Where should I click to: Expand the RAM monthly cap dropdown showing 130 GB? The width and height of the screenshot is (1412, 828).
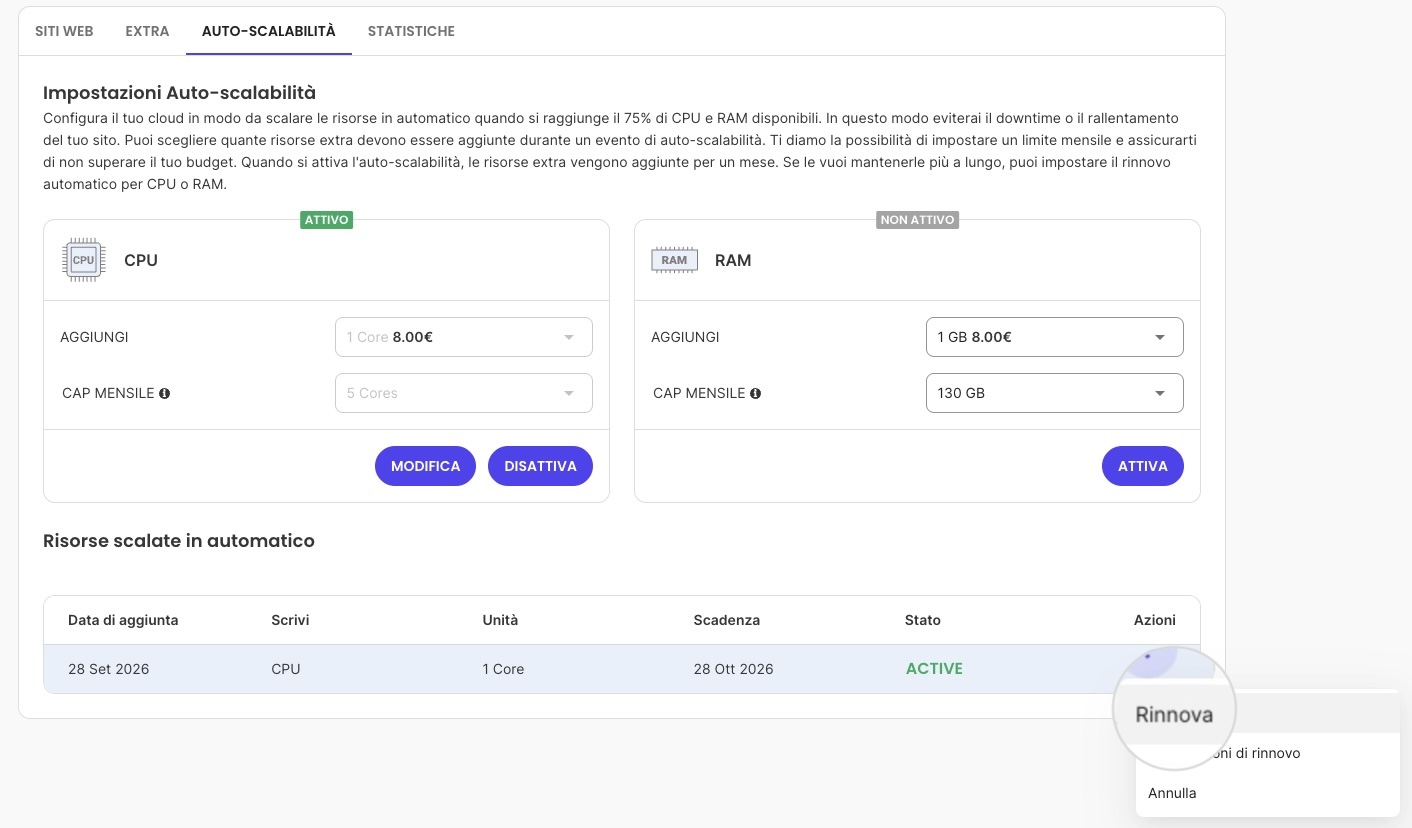(1055, 393)
